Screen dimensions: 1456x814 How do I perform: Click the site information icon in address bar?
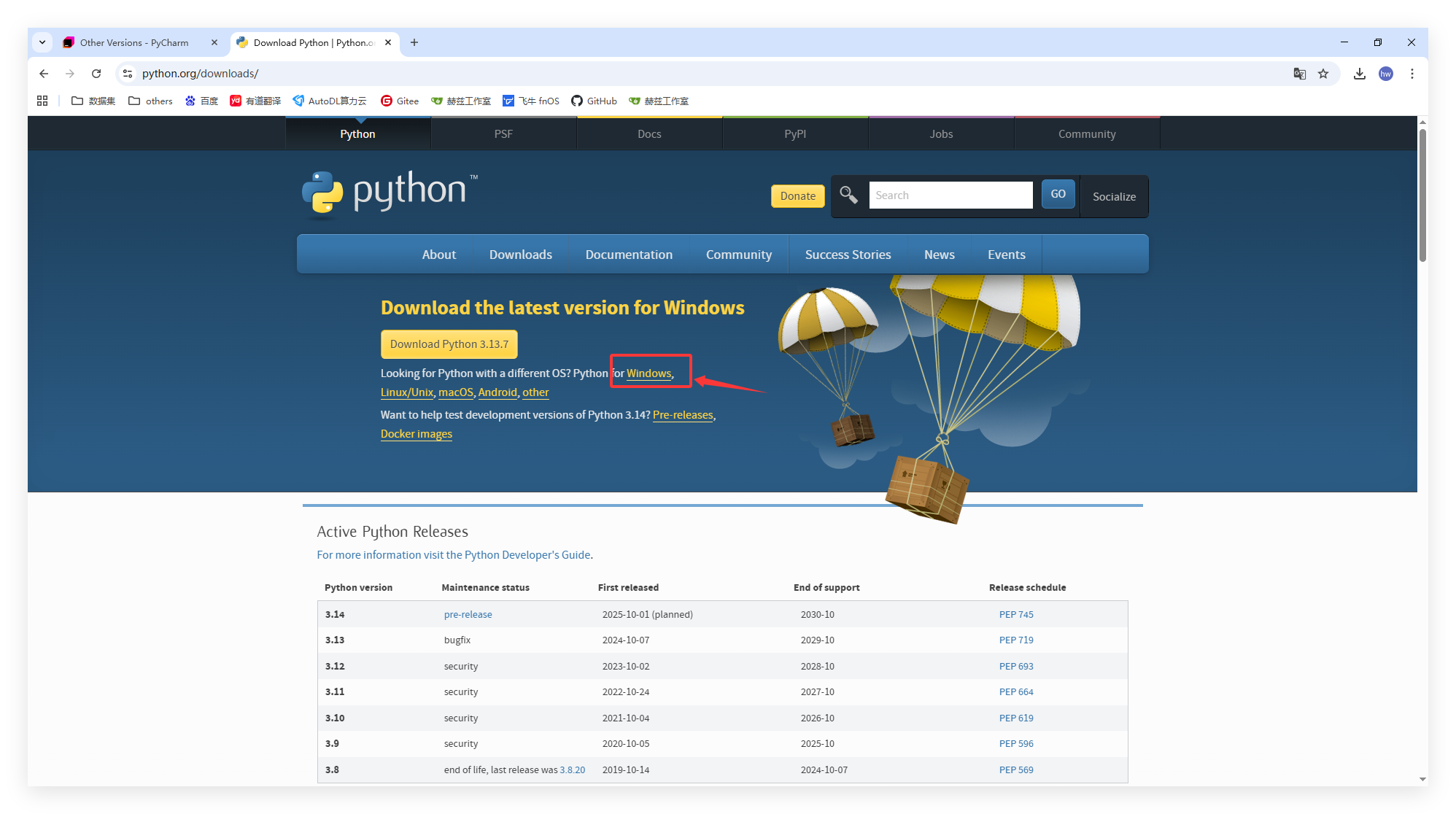click(x=128, y=74)
